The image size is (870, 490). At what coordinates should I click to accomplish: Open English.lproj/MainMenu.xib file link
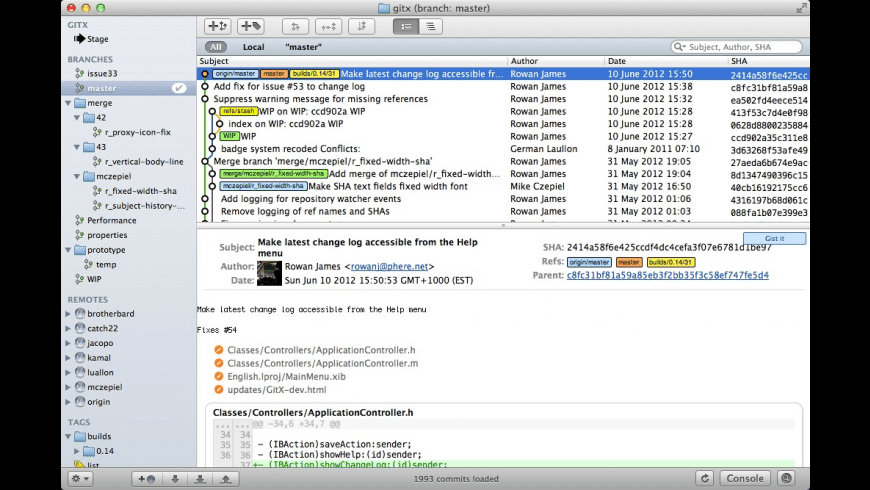(286, 377)
